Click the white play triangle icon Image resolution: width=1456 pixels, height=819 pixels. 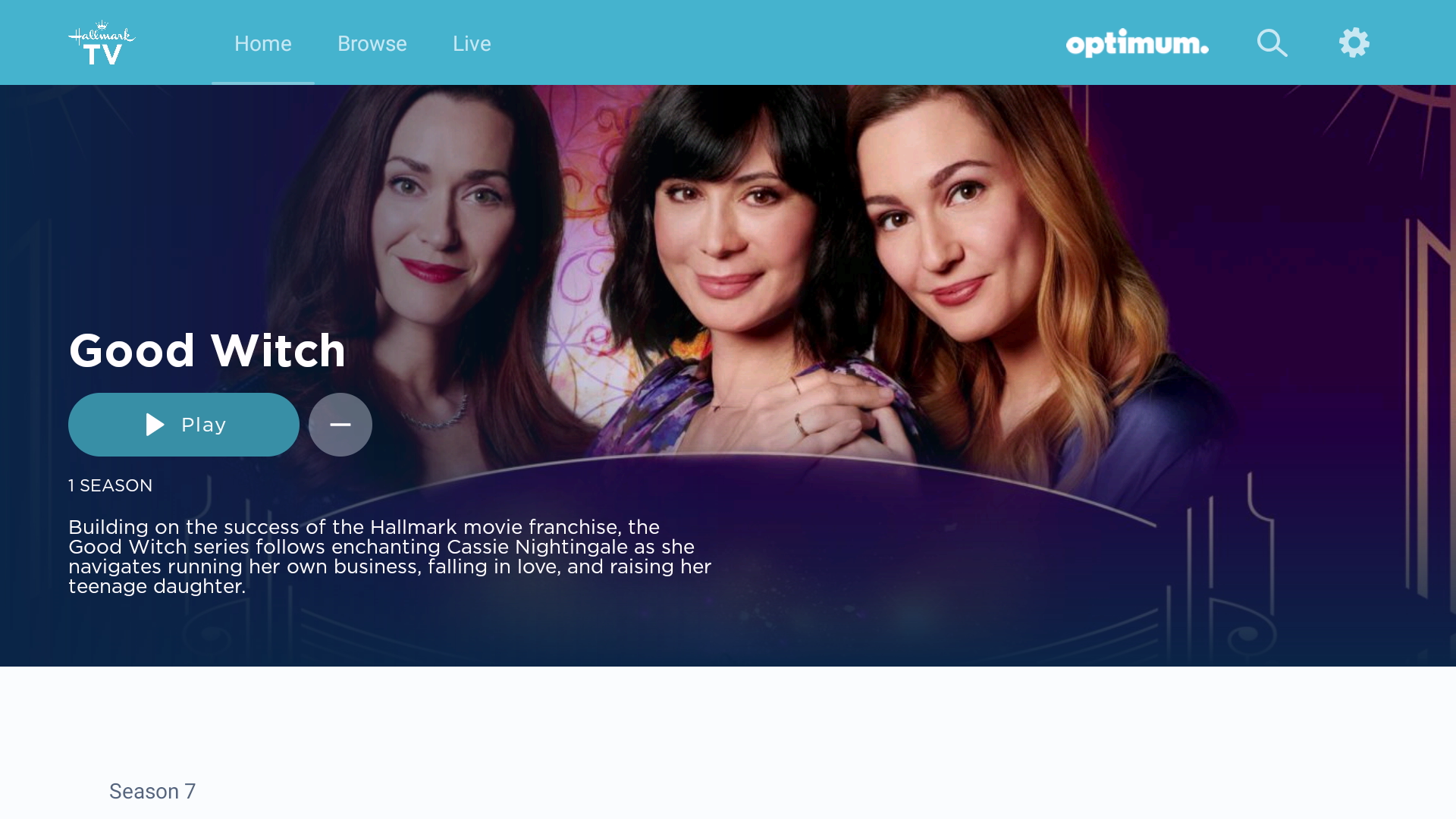155,425
